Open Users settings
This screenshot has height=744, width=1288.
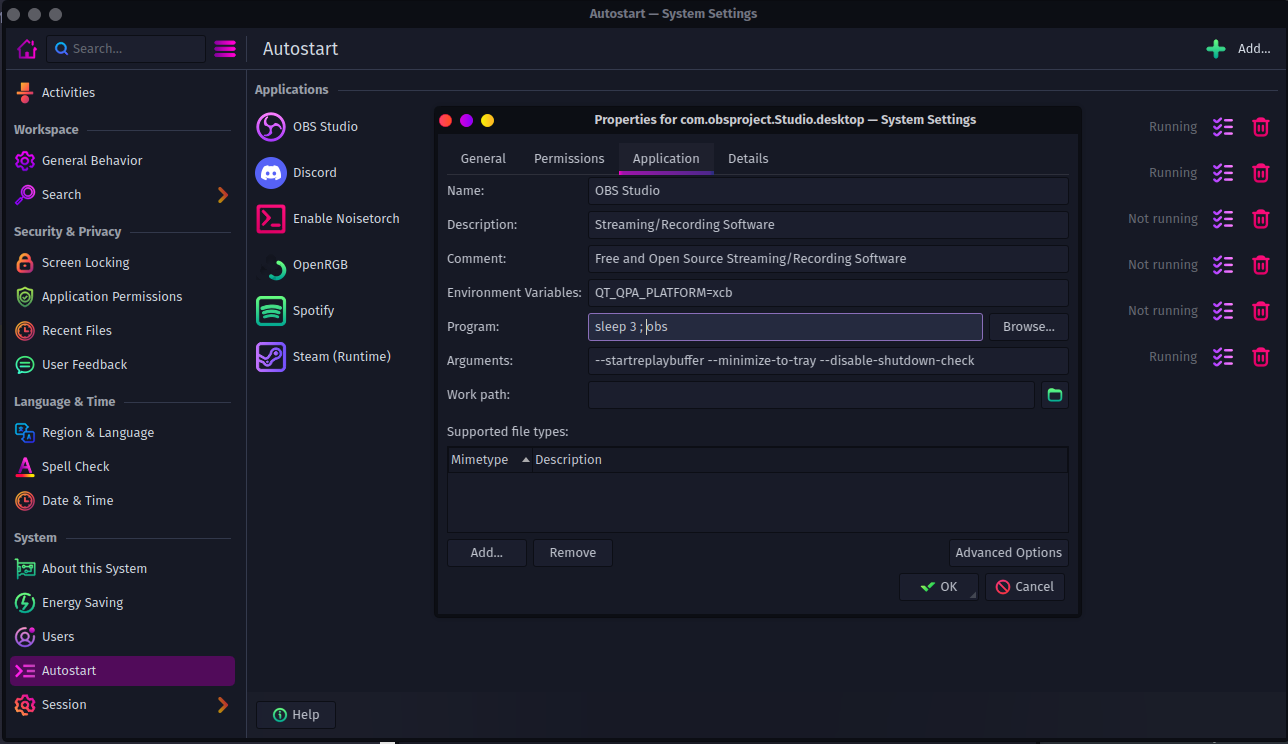coord(122,637)
